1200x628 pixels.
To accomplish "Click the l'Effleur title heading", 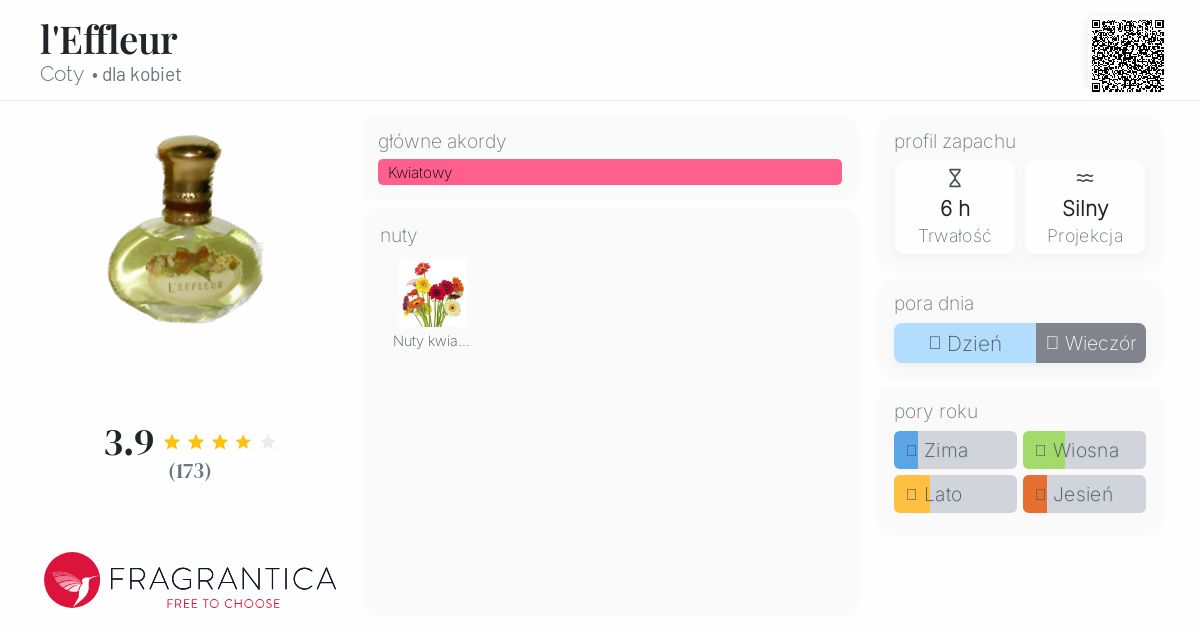I will (x=109, y=40).
